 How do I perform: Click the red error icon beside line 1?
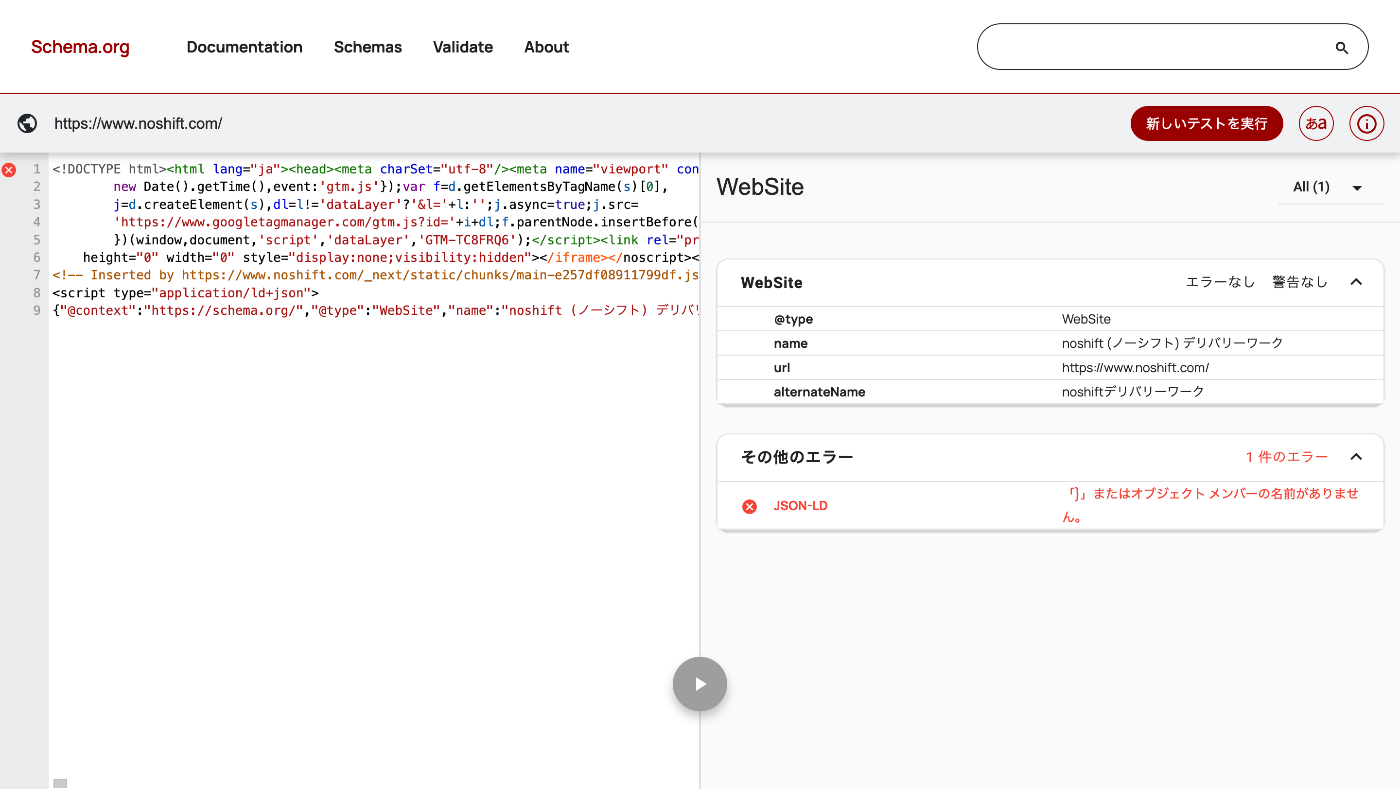9,169
